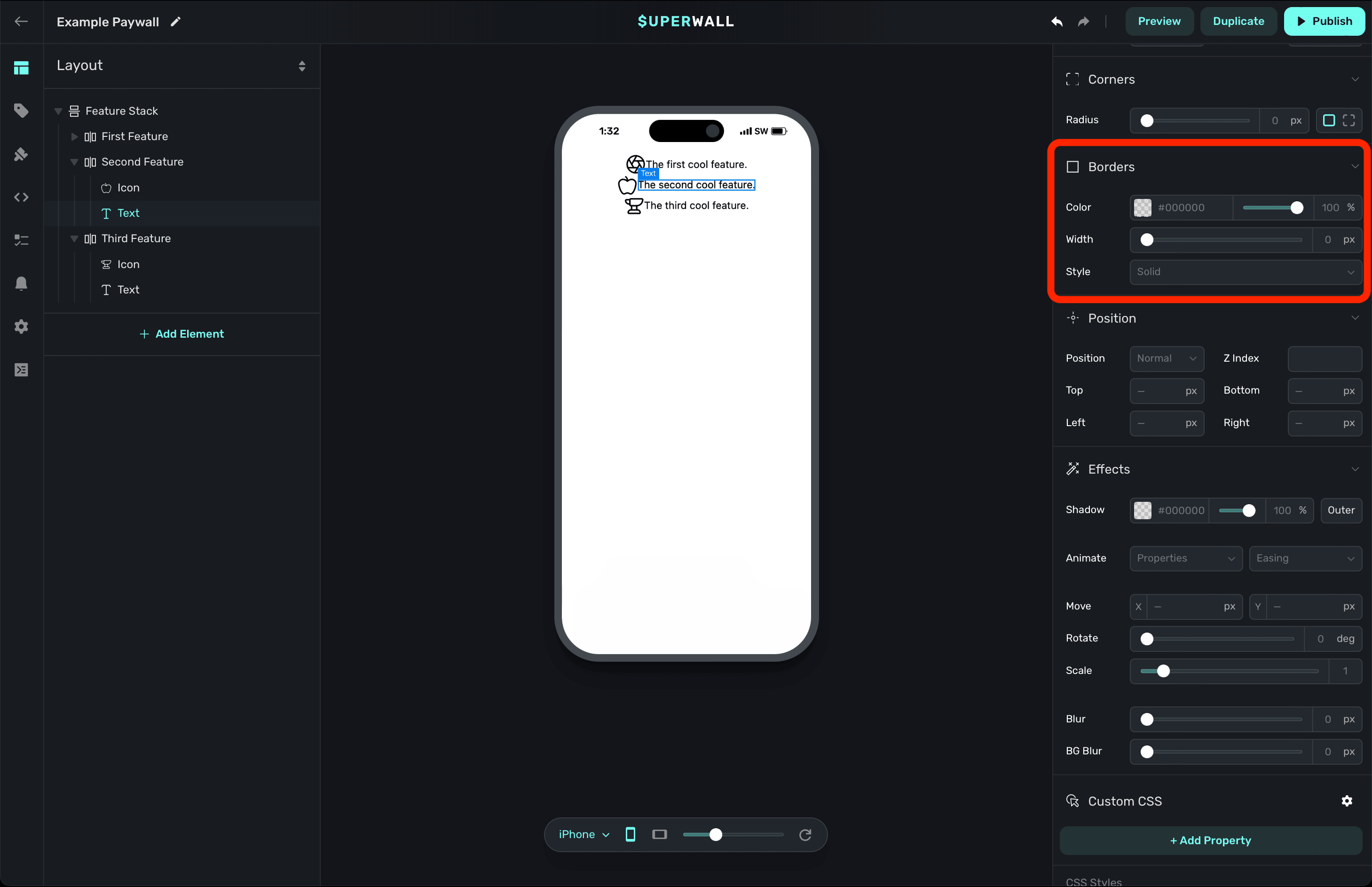Click the pencil to rename Example Paywall
1372x887 pixels.
[x=175, y=21]
